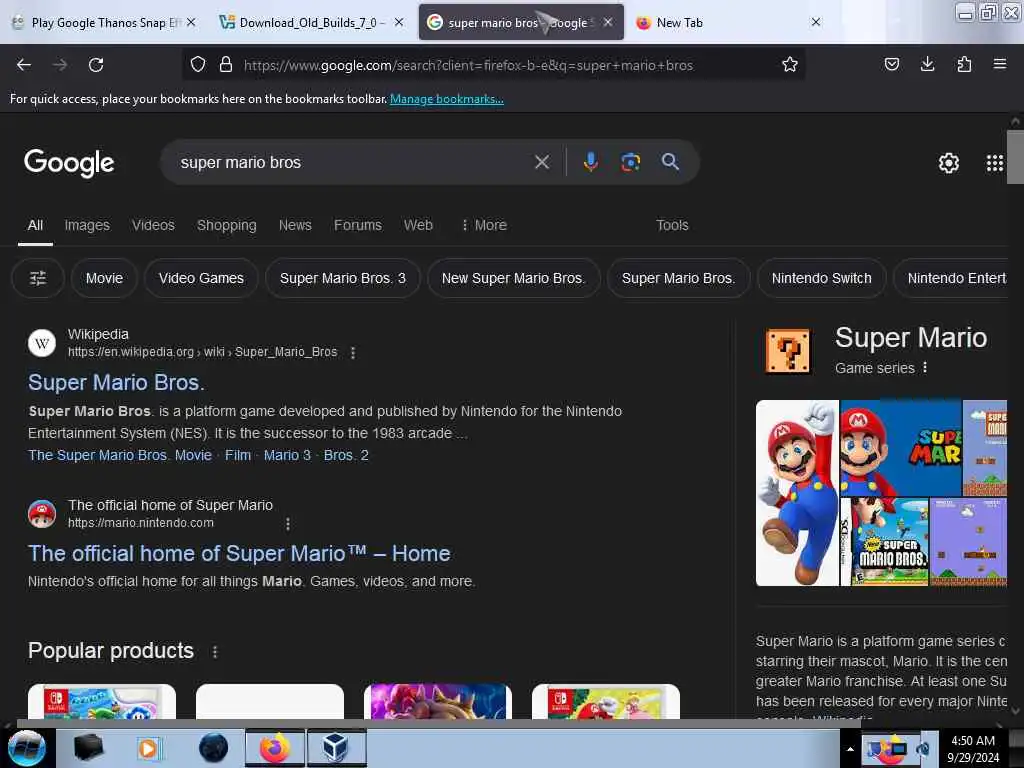The width and height of the screenshot is (1024, 768).
Task: Expand the More search categories menu
Action: coord(484,225)
